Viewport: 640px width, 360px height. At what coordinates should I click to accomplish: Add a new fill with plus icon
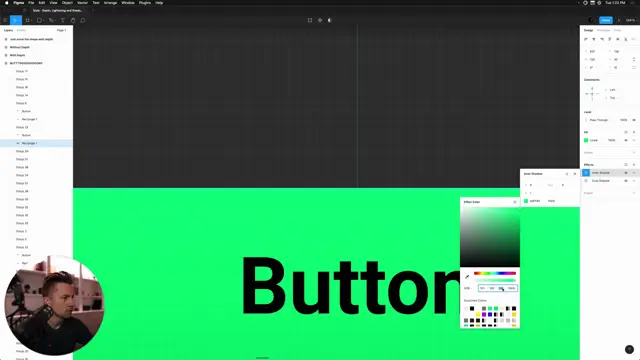click(634, 132)
